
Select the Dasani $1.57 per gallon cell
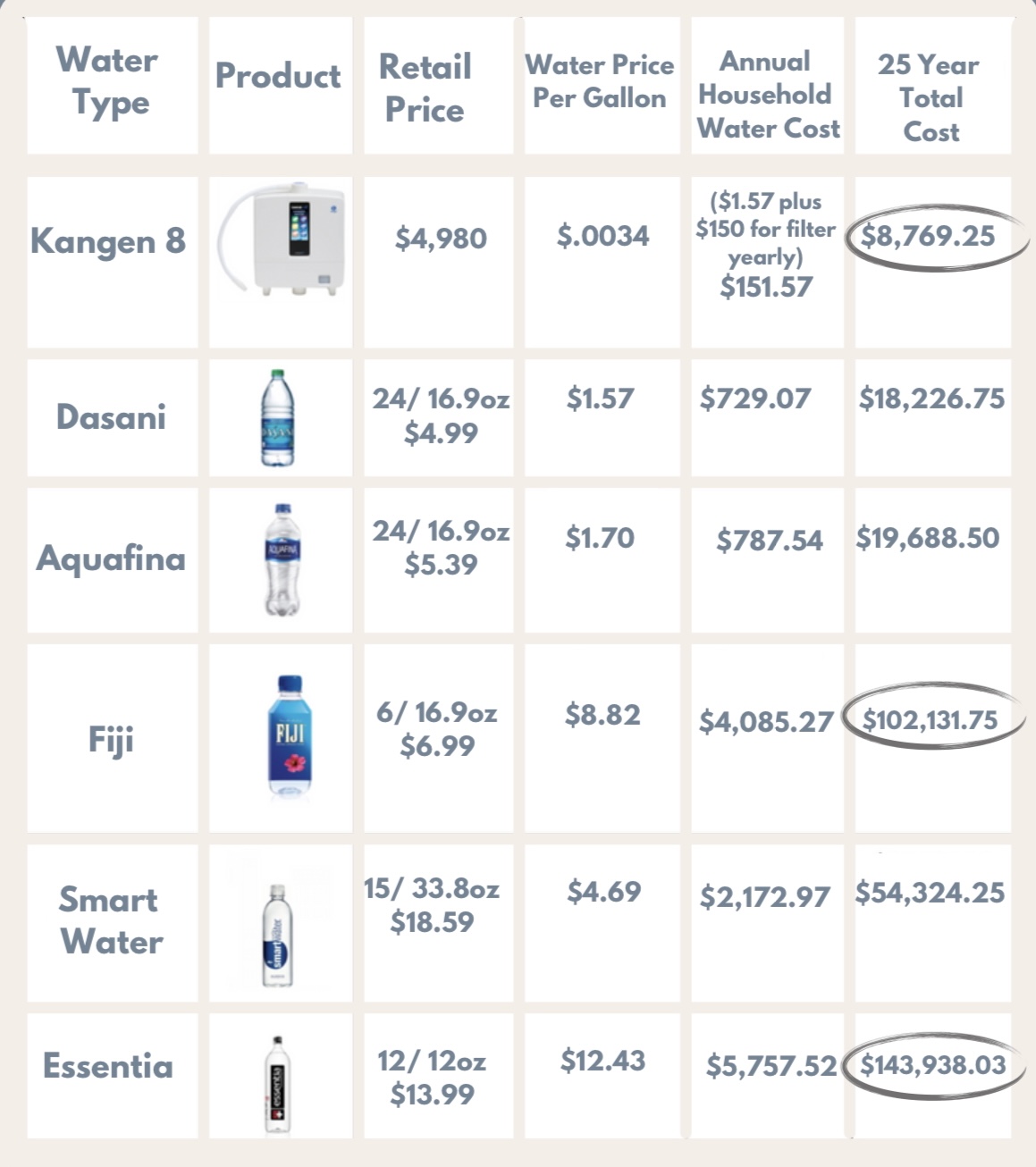600,399
